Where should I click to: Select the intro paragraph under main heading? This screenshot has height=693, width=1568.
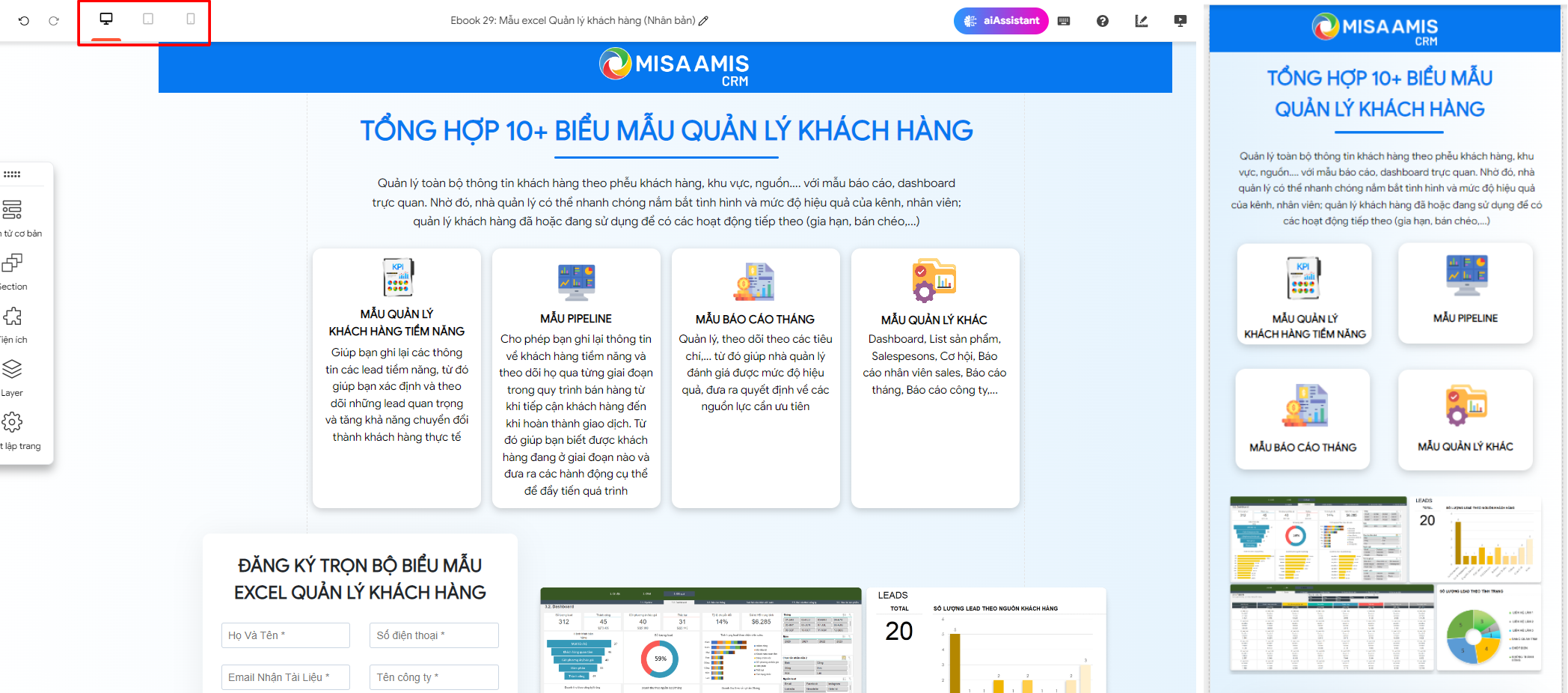point(667,202)
